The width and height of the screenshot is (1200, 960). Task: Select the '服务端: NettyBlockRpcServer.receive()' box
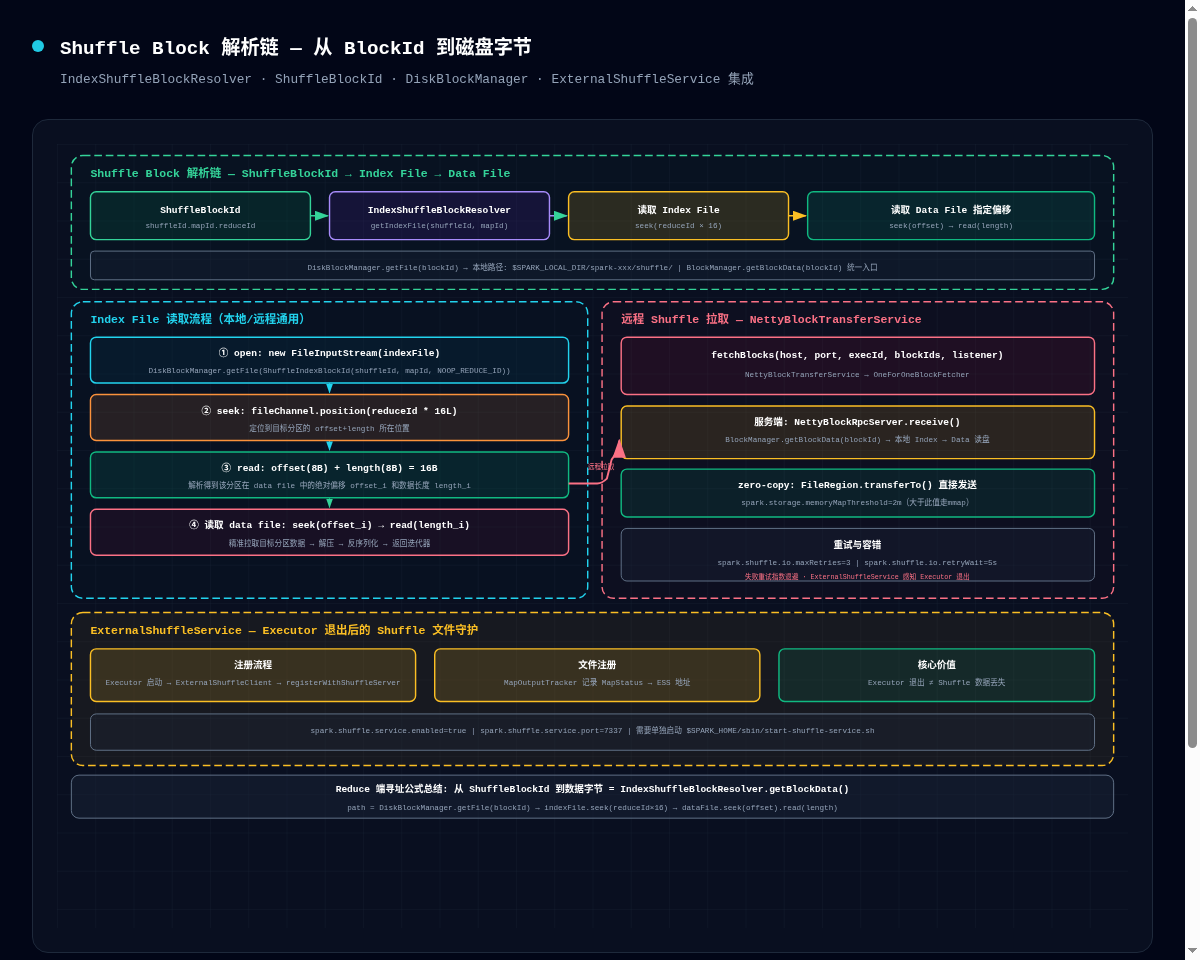coord(857,432)
